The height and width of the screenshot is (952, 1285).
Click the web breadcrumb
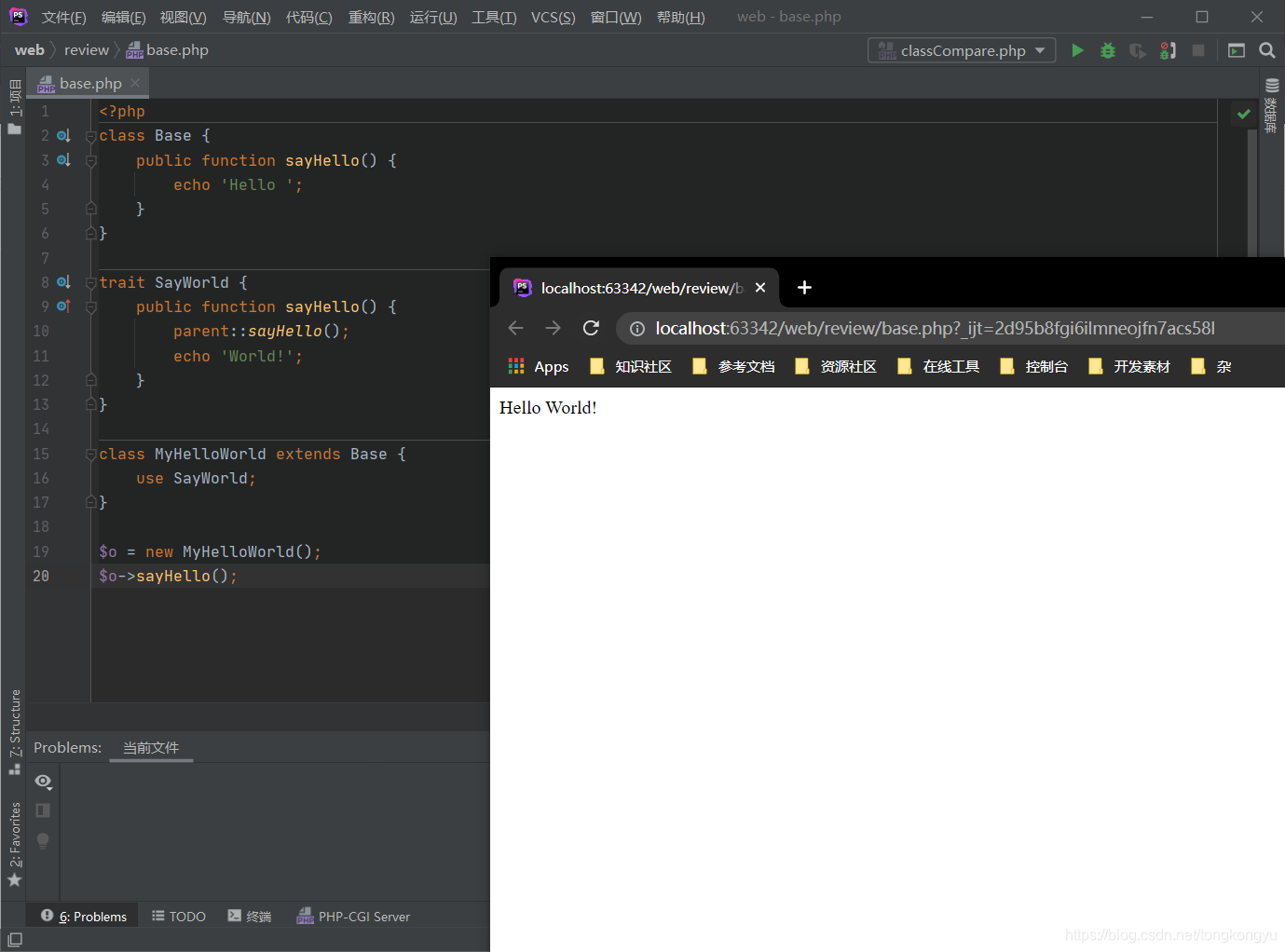pyautogui.click(x=29, y=50)
